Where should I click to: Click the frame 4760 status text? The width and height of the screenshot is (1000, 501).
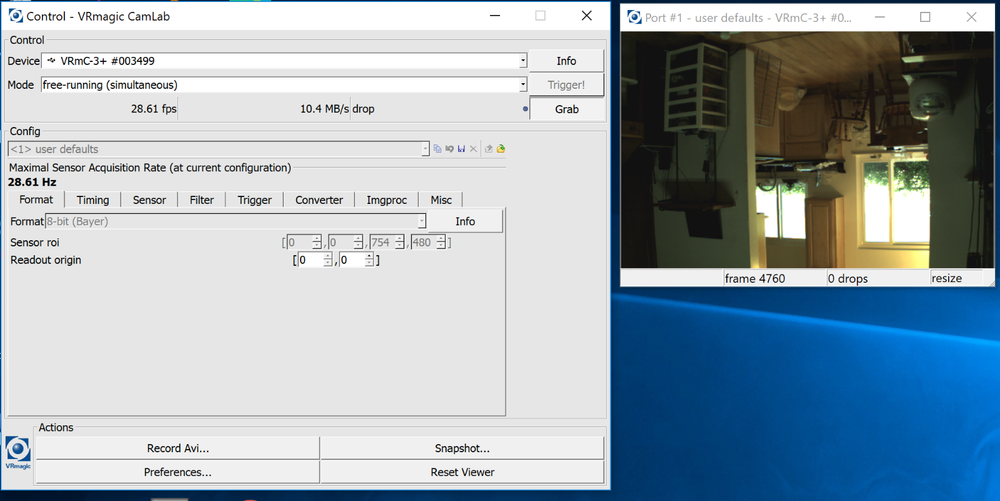point(755,279)
